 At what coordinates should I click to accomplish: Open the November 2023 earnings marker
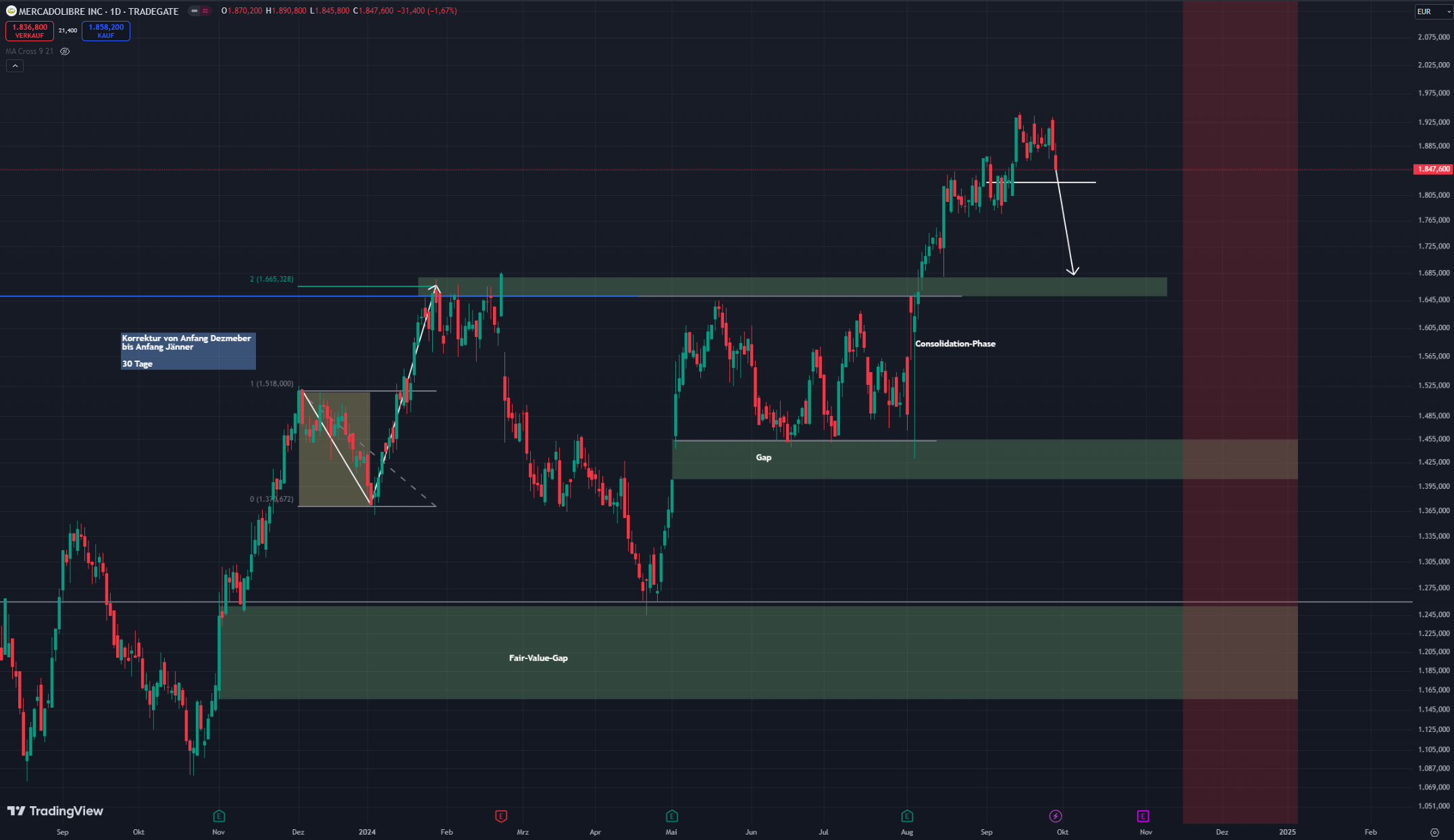pyautogui.click(x=218, y=816)
